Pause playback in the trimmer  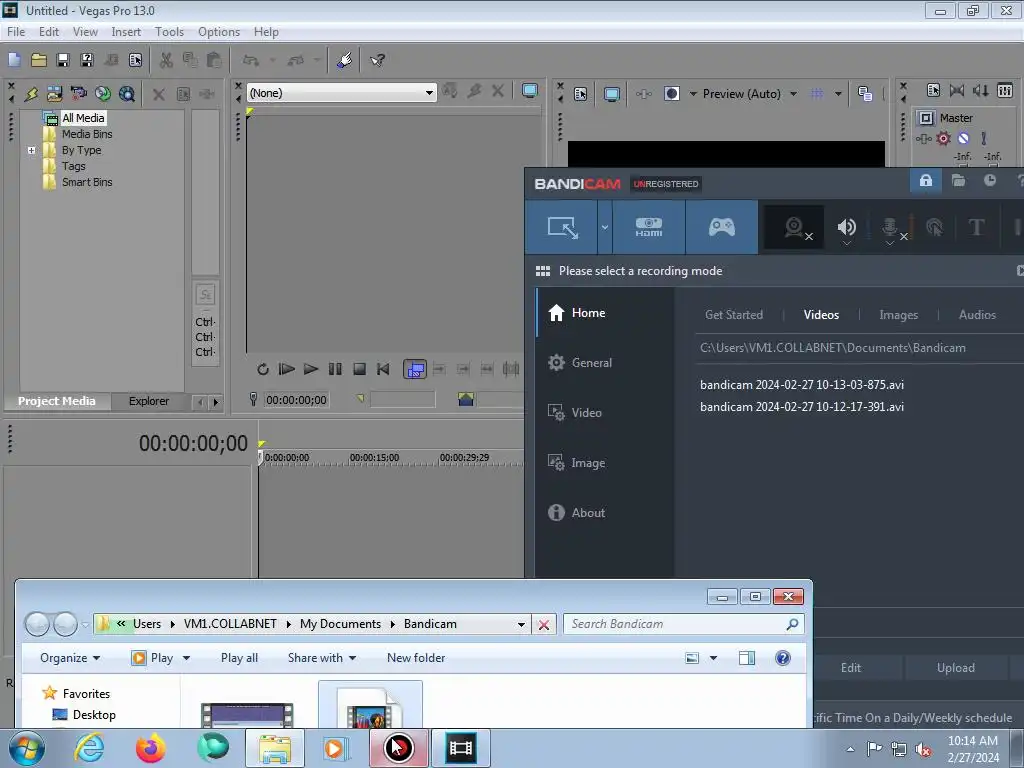coord(335,369)
